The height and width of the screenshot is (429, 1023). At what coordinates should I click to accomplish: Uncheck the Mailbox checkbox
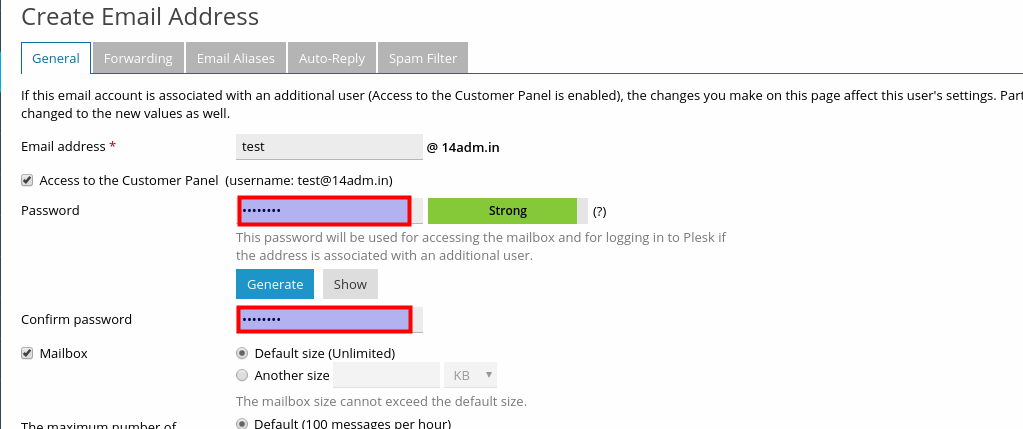point(27,353)
